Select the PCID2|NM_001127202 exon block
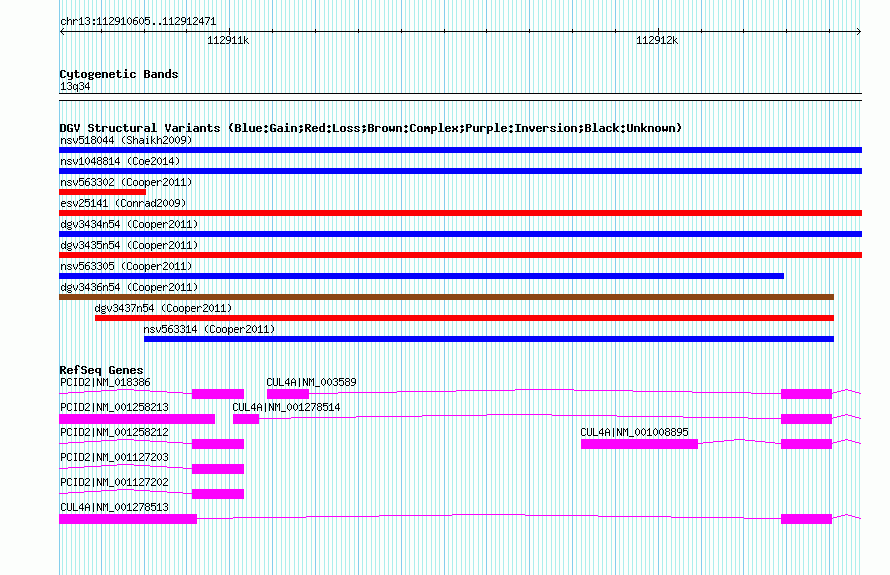 pyautogui.click(x=218, y=494)
